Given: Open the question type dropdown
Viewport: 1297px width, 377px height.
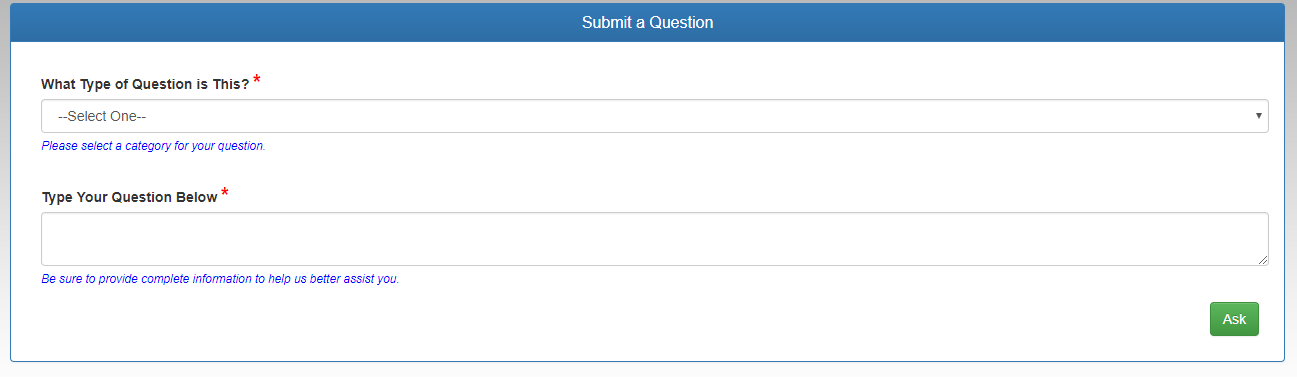Looking at the screenshot, I should 655,116.
